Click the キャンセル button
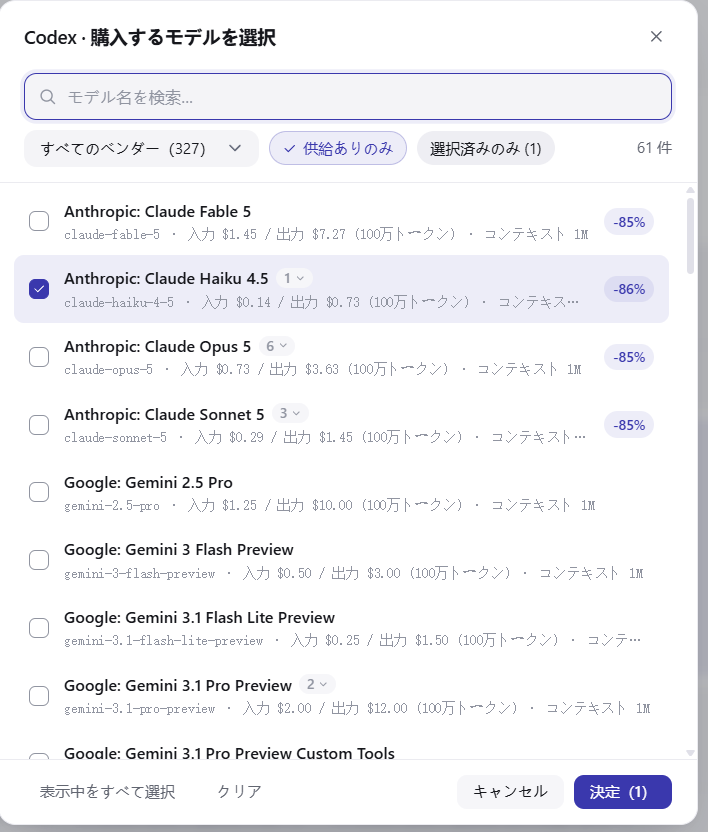 (x=510, y=792)
